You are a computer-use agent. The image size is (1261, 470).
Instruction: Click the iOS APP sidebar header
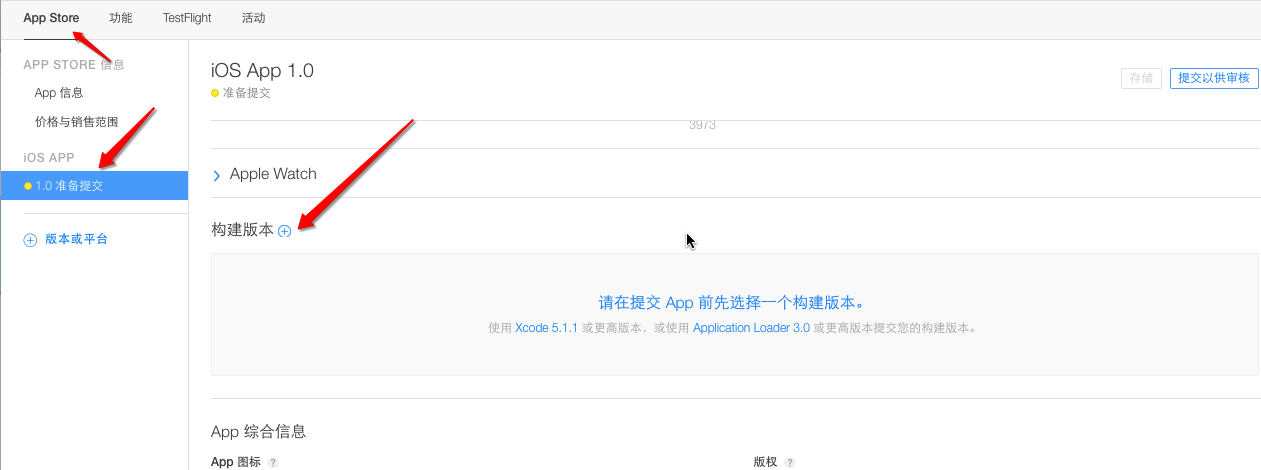pos(49,158)
